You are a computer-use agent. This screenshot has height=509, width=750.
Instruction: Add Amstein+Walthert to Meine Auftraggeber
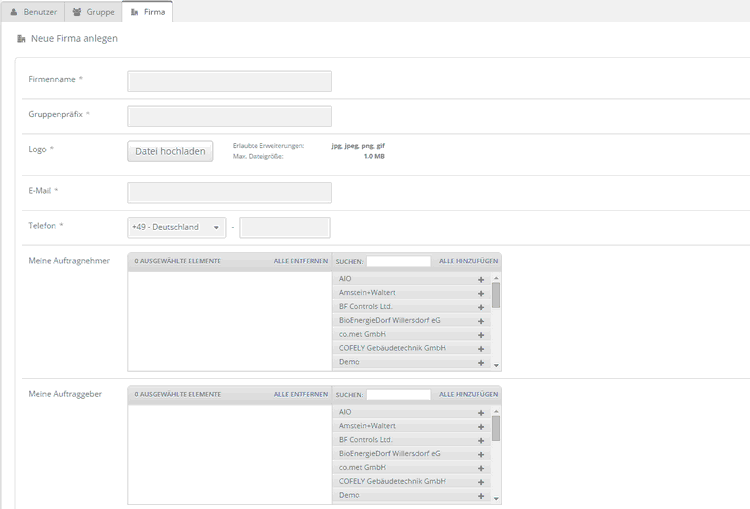click(481, 427)
